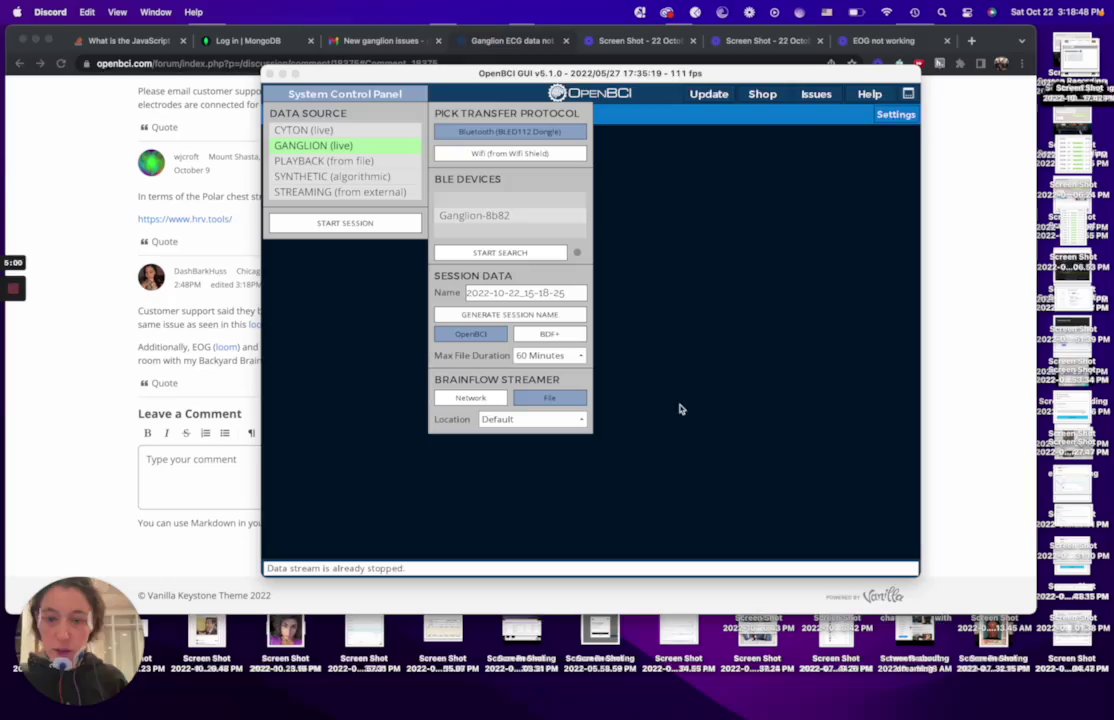This screenshot has height=720, width=1114.
Task: Stop the screen recording
Action: (x=13, y=289)
